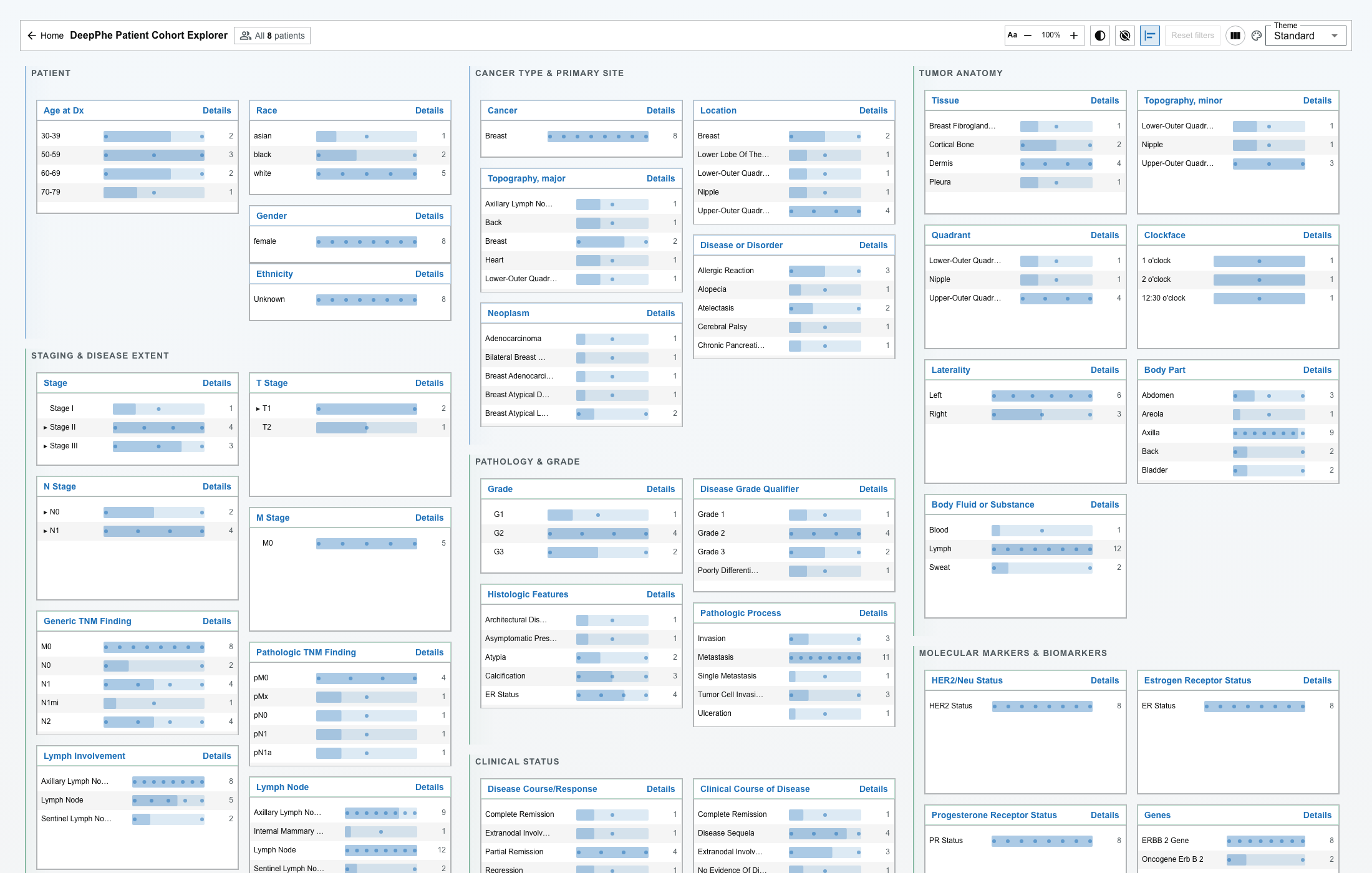Open Details for the Laterality panel
The width and height of the screenshot is (1372, 873).
[1104, 370]
